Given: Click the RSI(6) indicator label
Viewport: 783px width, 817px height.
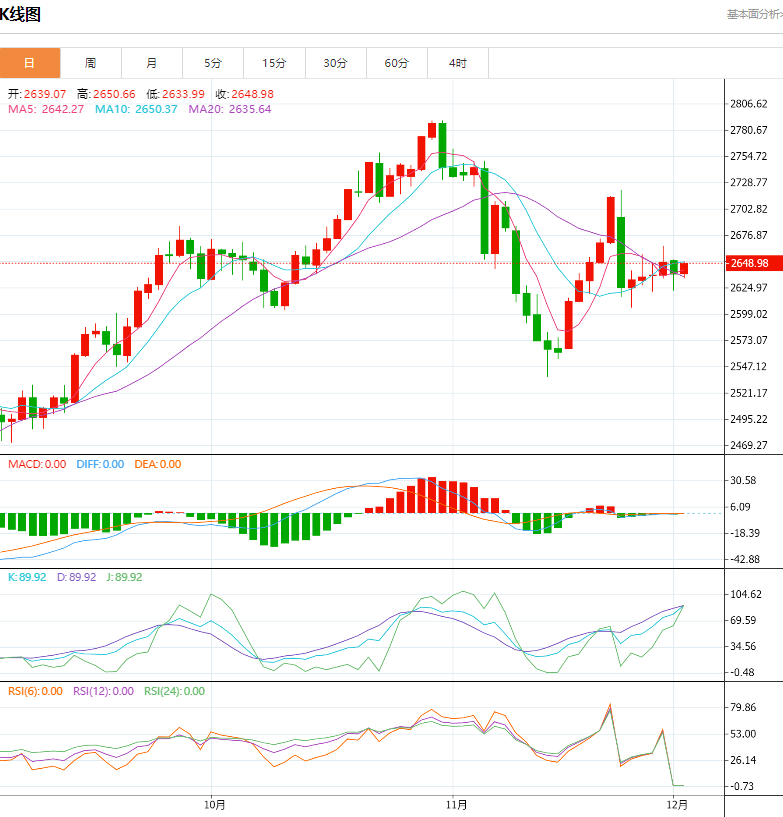Looking at the screenshot, I should pos(35,691).
